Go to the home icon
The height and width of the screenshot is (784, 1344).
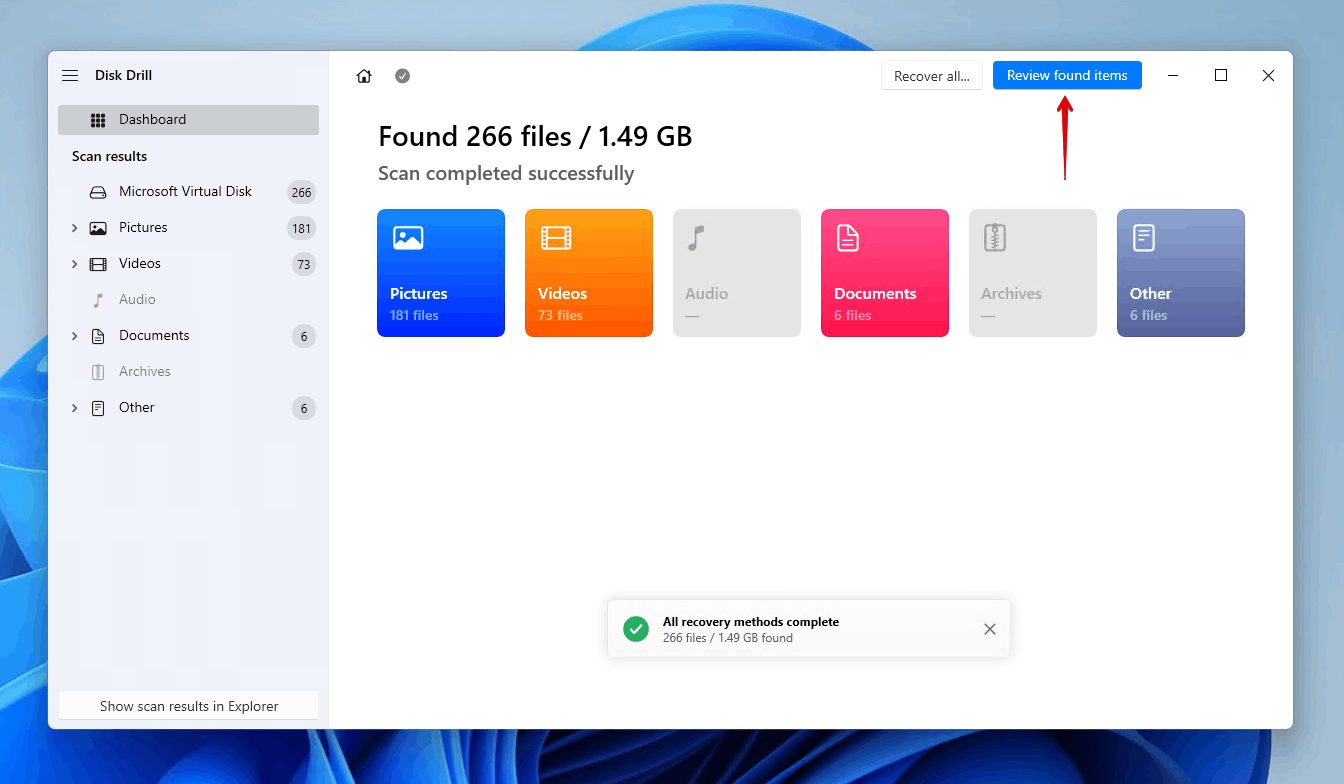[364, 76]
